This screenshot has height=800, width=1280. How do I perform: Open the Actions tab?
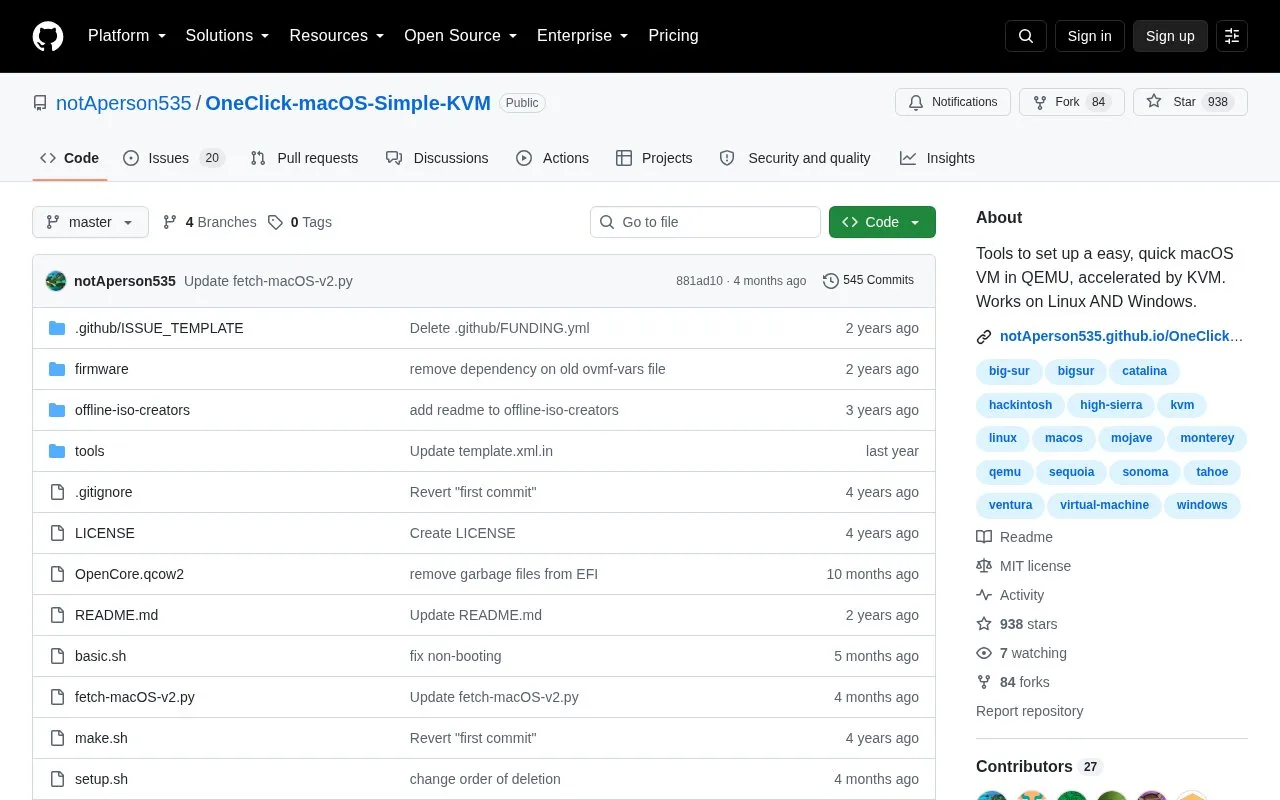[x=552, y=158]
